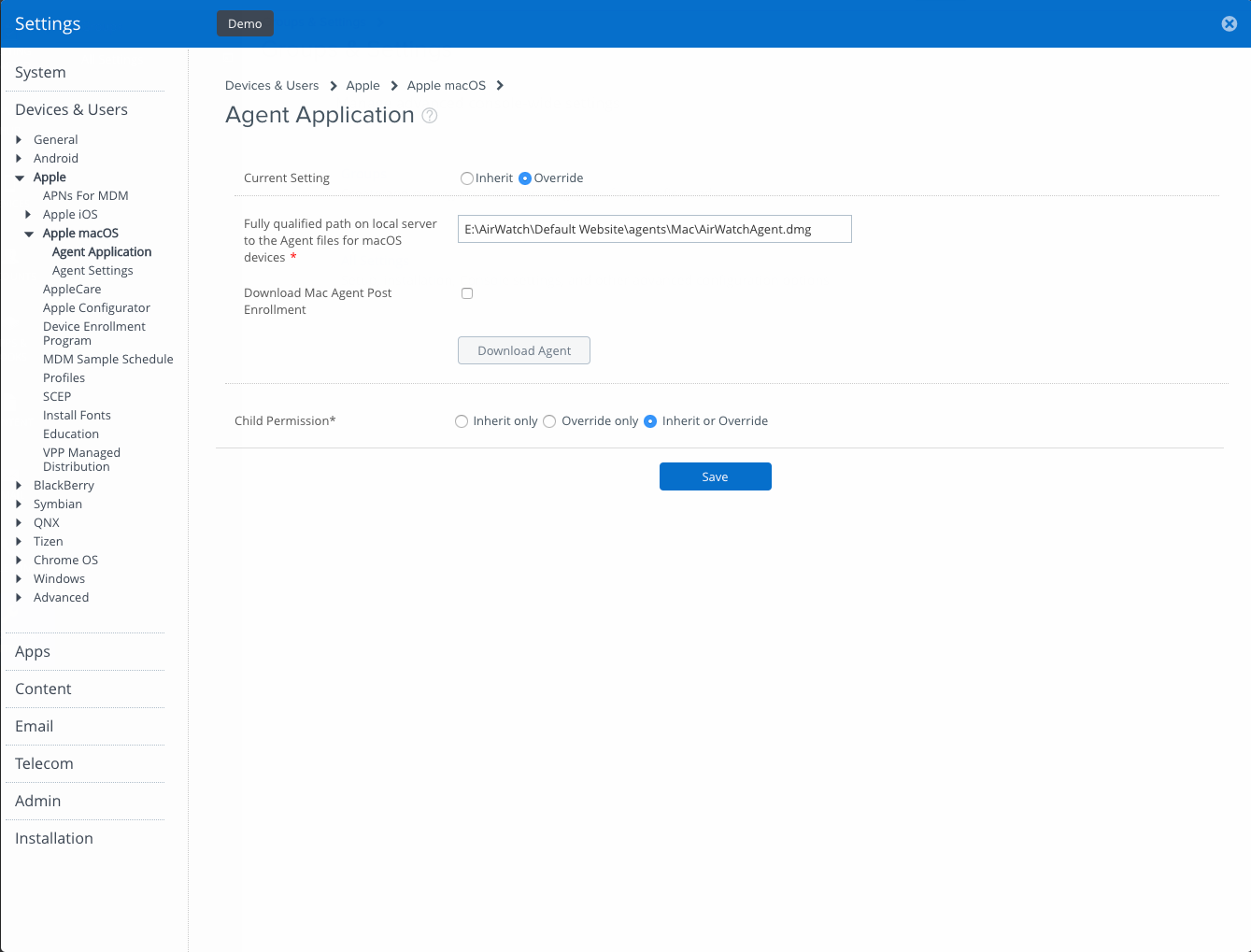Open the System settings section

click(x=40, y=73)
